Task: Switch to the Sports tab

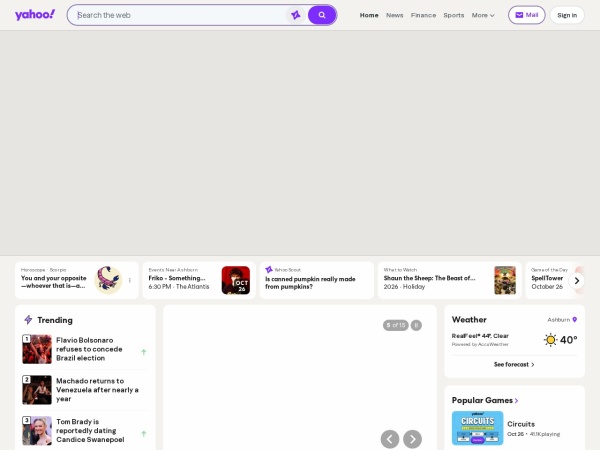Action: click(453, 15)
